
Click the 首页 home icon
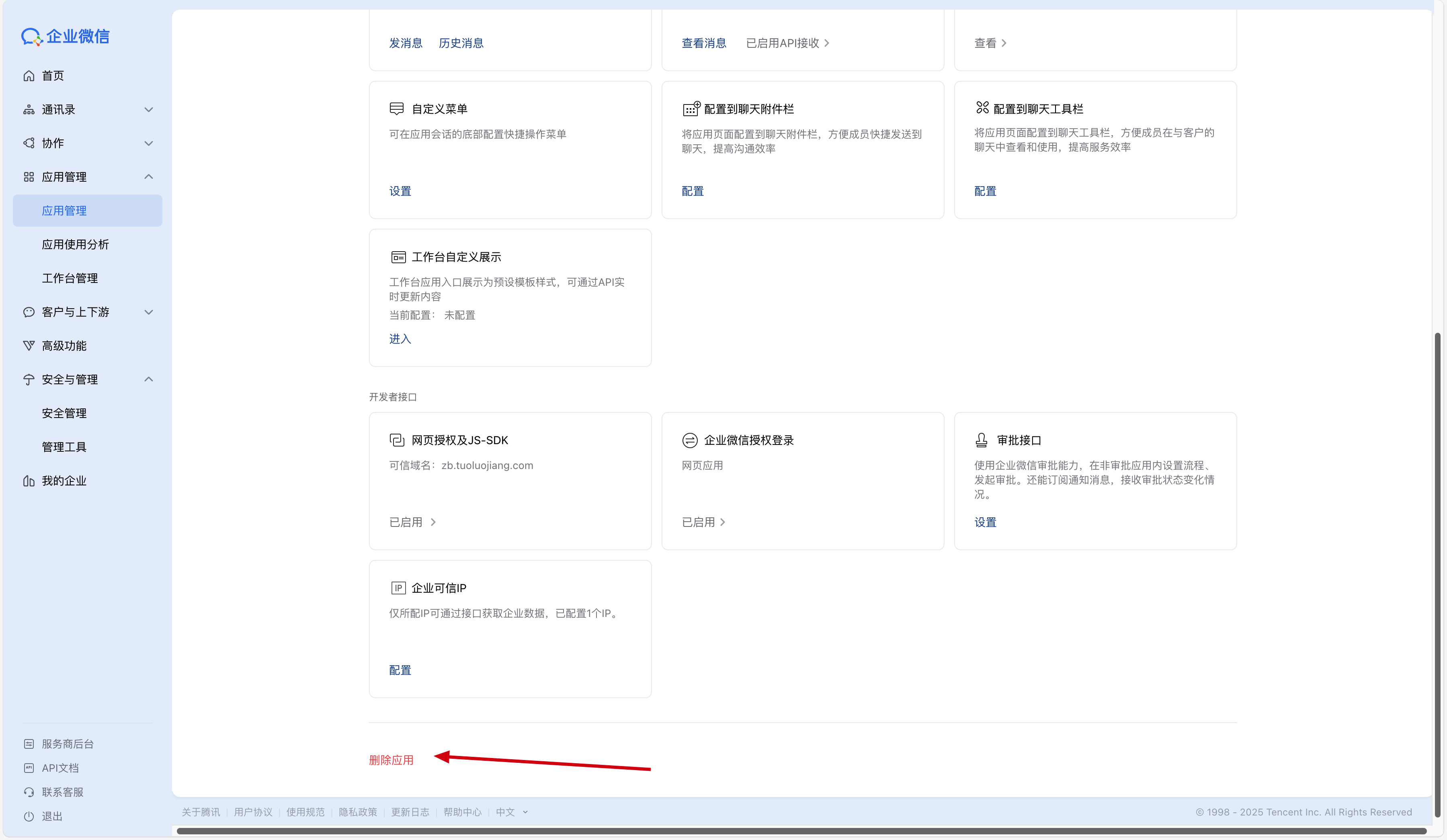(x=29, y=76)
